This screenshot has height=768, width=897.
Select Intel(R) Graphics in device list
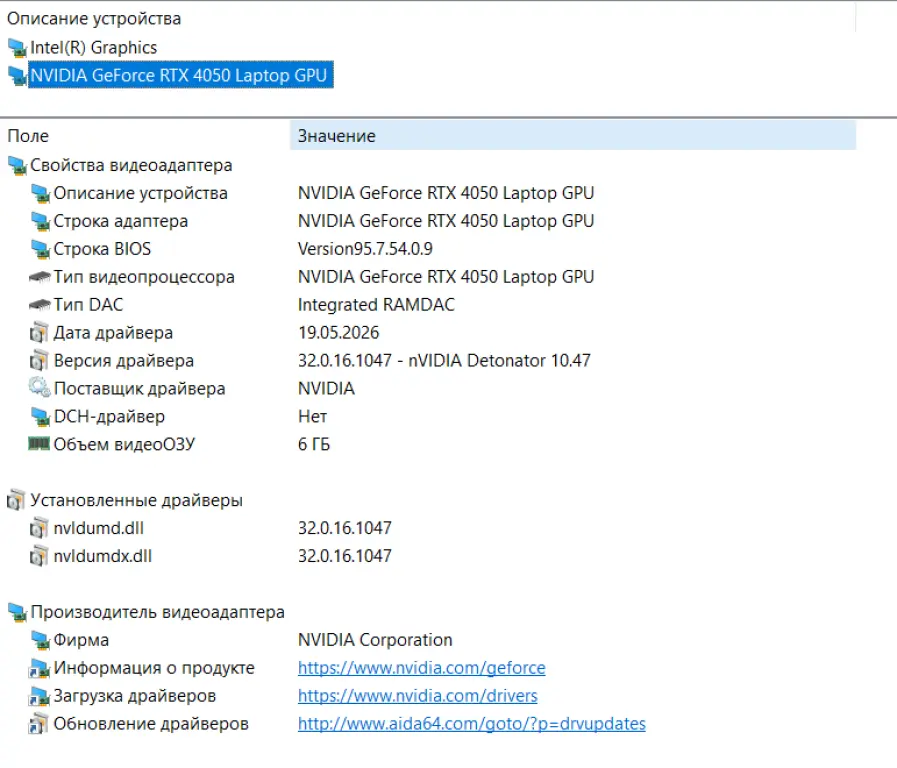pyautogui.click(x=93, y=48)
